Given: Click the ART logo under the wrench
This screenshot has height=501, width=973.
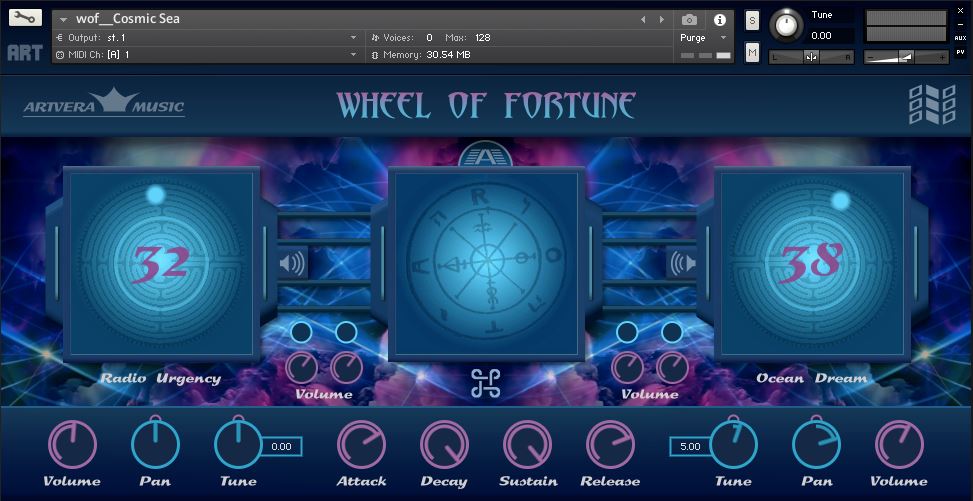Looking at the screenshot, I should click(25, 53).
